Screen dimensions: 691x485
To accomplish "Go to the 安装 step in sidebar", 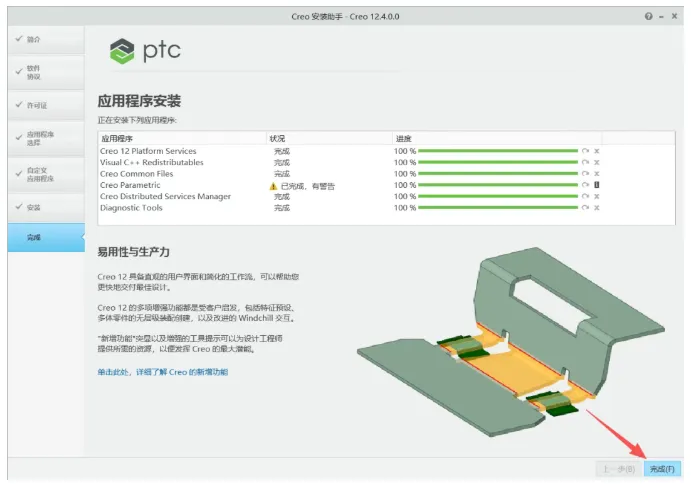I will (x=46, y=207).
